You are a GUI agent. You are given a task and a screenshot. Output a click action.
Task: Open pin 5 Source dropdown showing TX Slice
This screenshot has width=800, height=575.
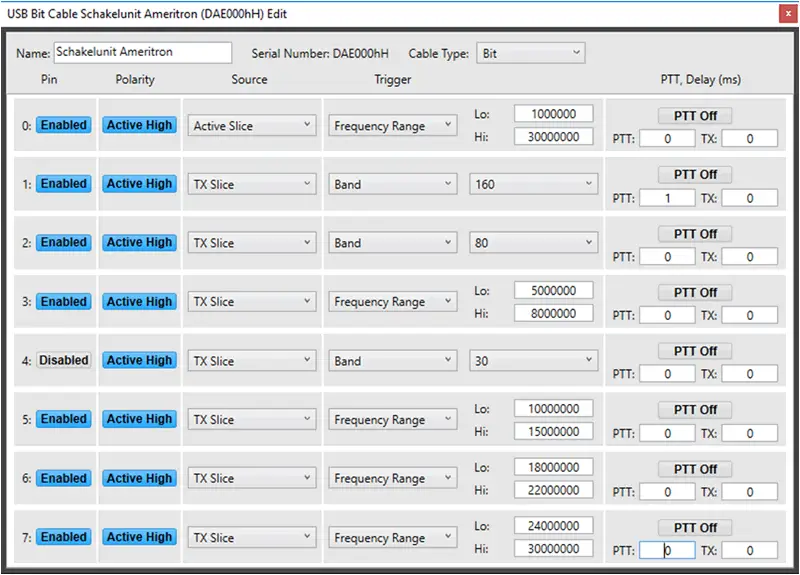pyautogui.click(x=252, y=419)
